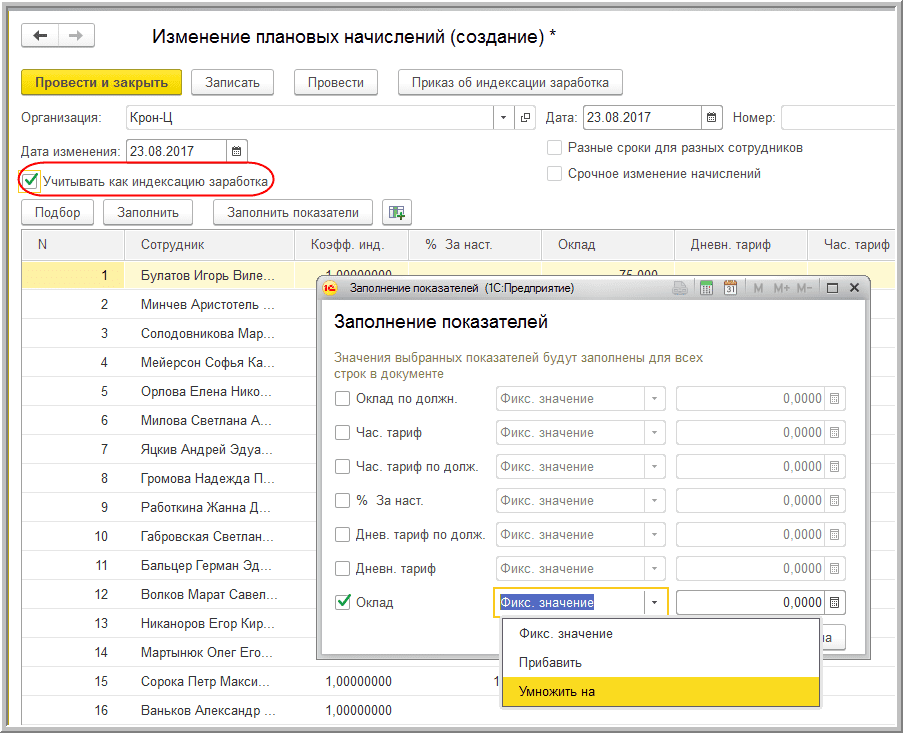The width and height of the screenshot is (903, 733).
Task: Open calculator icon in the dialog title bar
Action: (706, 288)
